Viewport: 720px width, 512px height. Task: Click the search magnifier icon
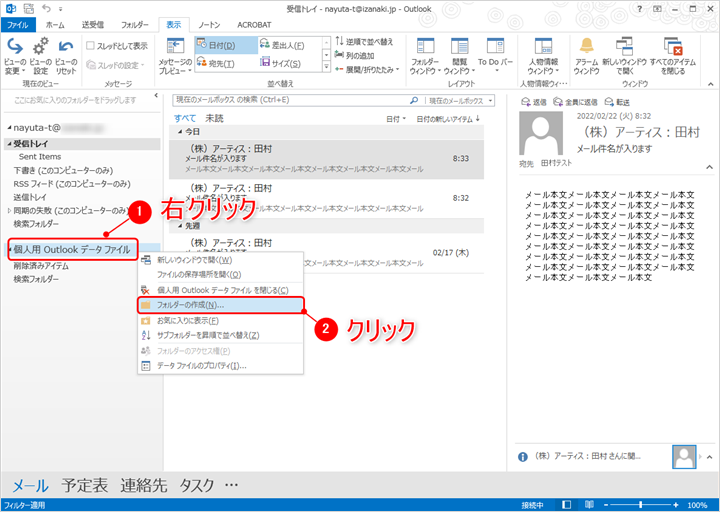click(x=414, y=100)
